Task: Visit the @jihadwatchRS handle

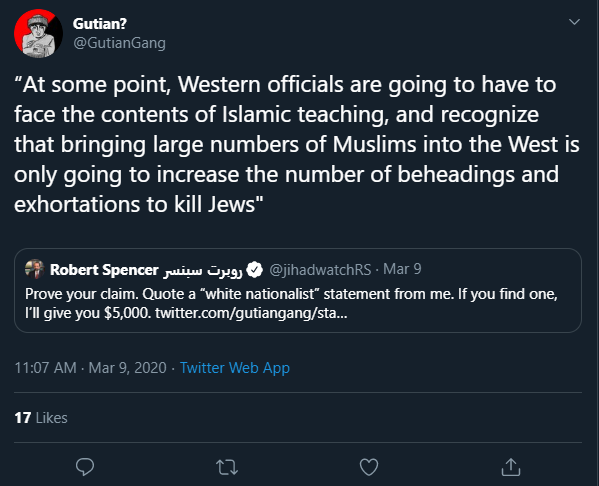Action: click(x=320, y=270)
